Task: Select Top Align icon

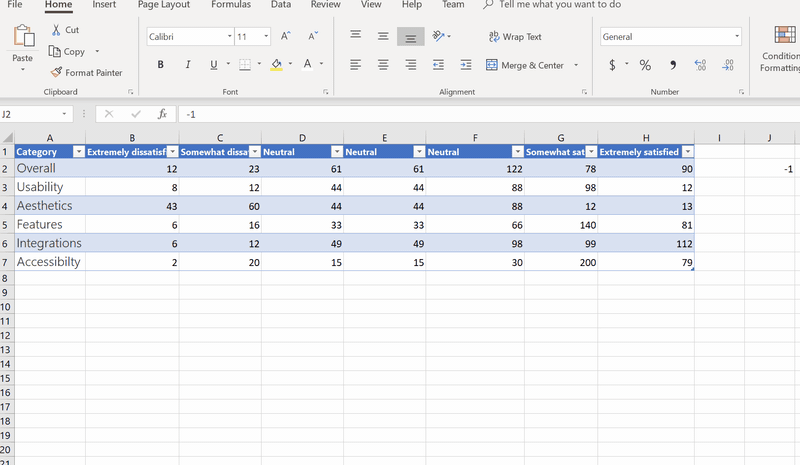Action: click(356, 36)
